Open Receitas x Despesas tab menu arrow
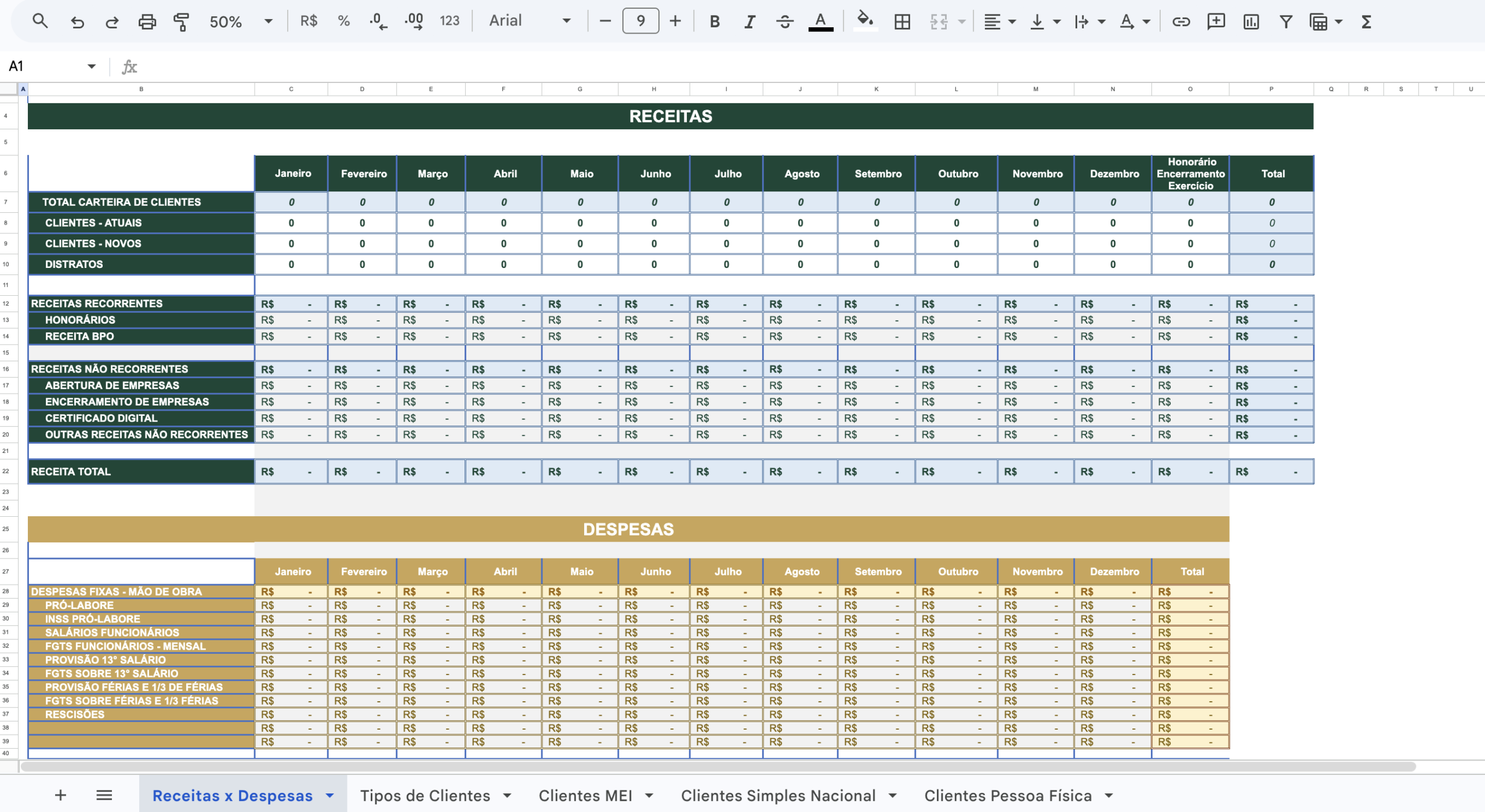The image size is (1485, 812). click(x=329, y=795)
